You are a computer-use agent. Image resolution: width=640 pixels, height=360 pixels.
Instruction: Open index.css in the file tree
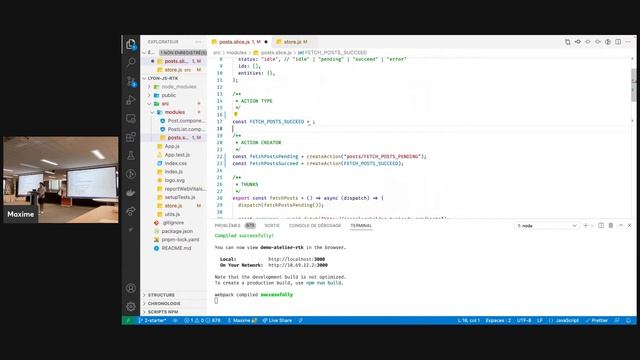click(x=176, y=163)
